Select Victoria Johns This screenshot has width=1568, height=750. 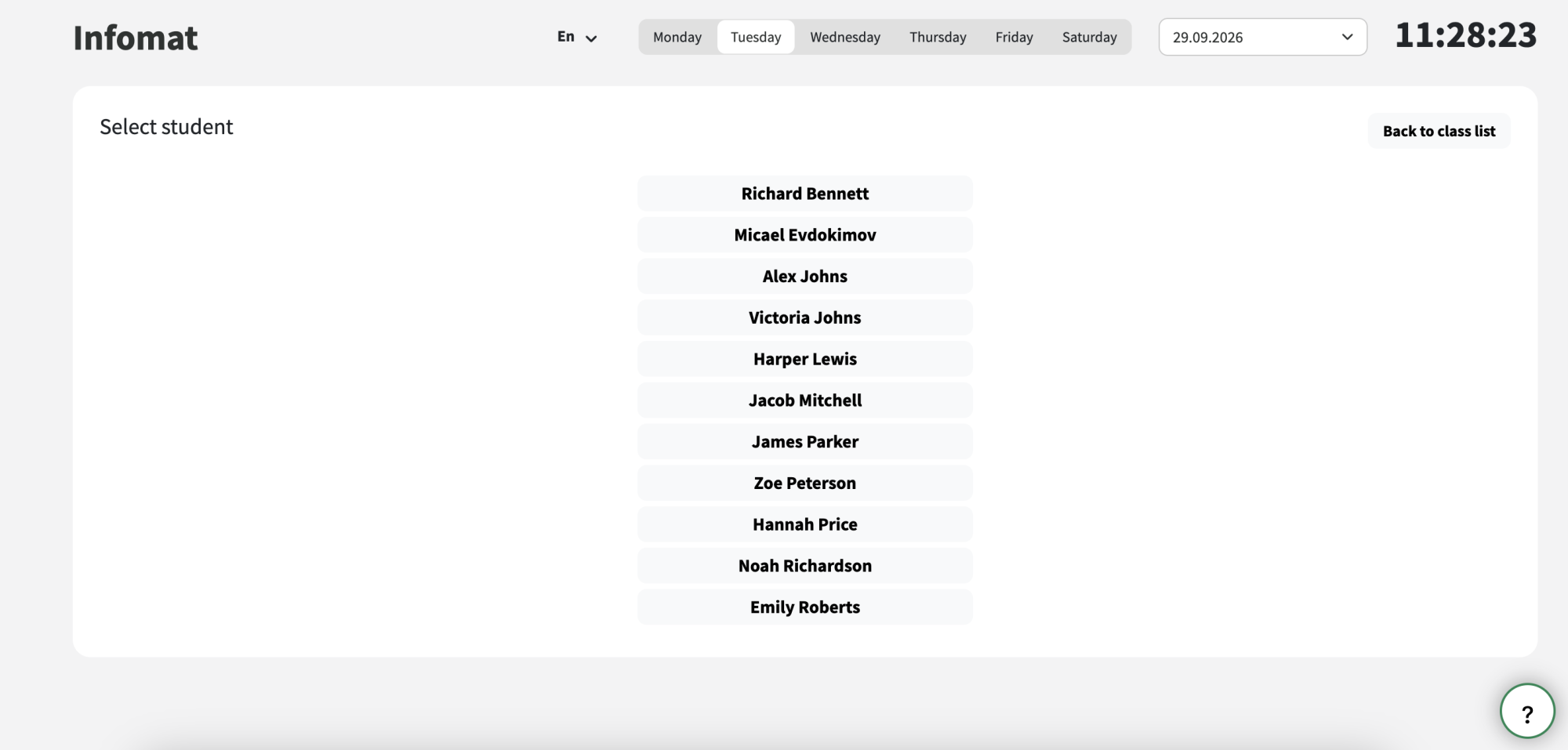[805, 317]
